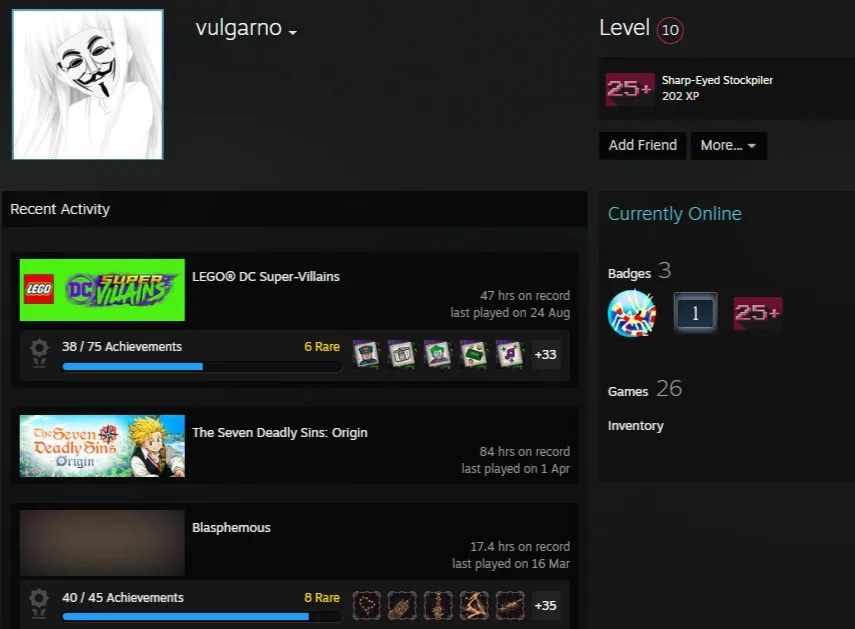Click the LEGO DC achievements progress bar
This screenshot has width=855, height=629.
(x=202, y=367)
